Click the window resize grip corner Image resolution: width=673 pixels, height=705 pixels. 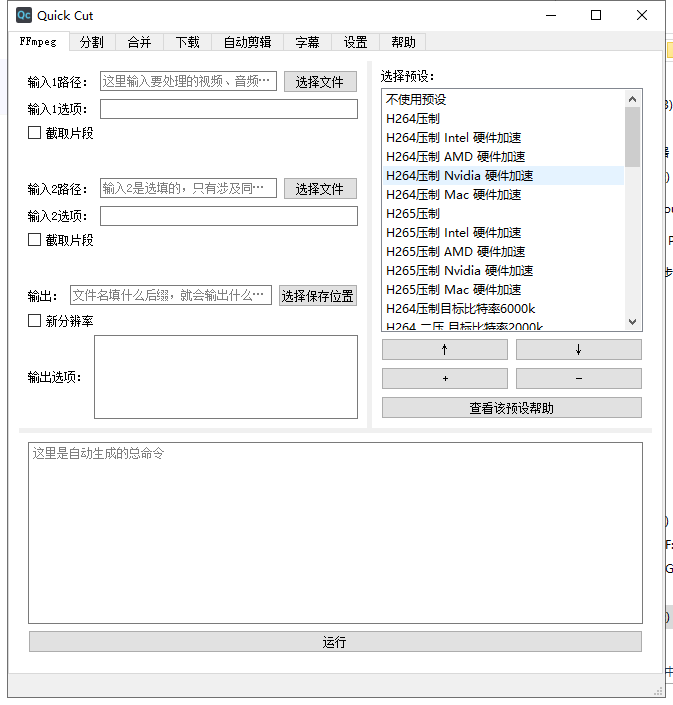pos(658,691)
